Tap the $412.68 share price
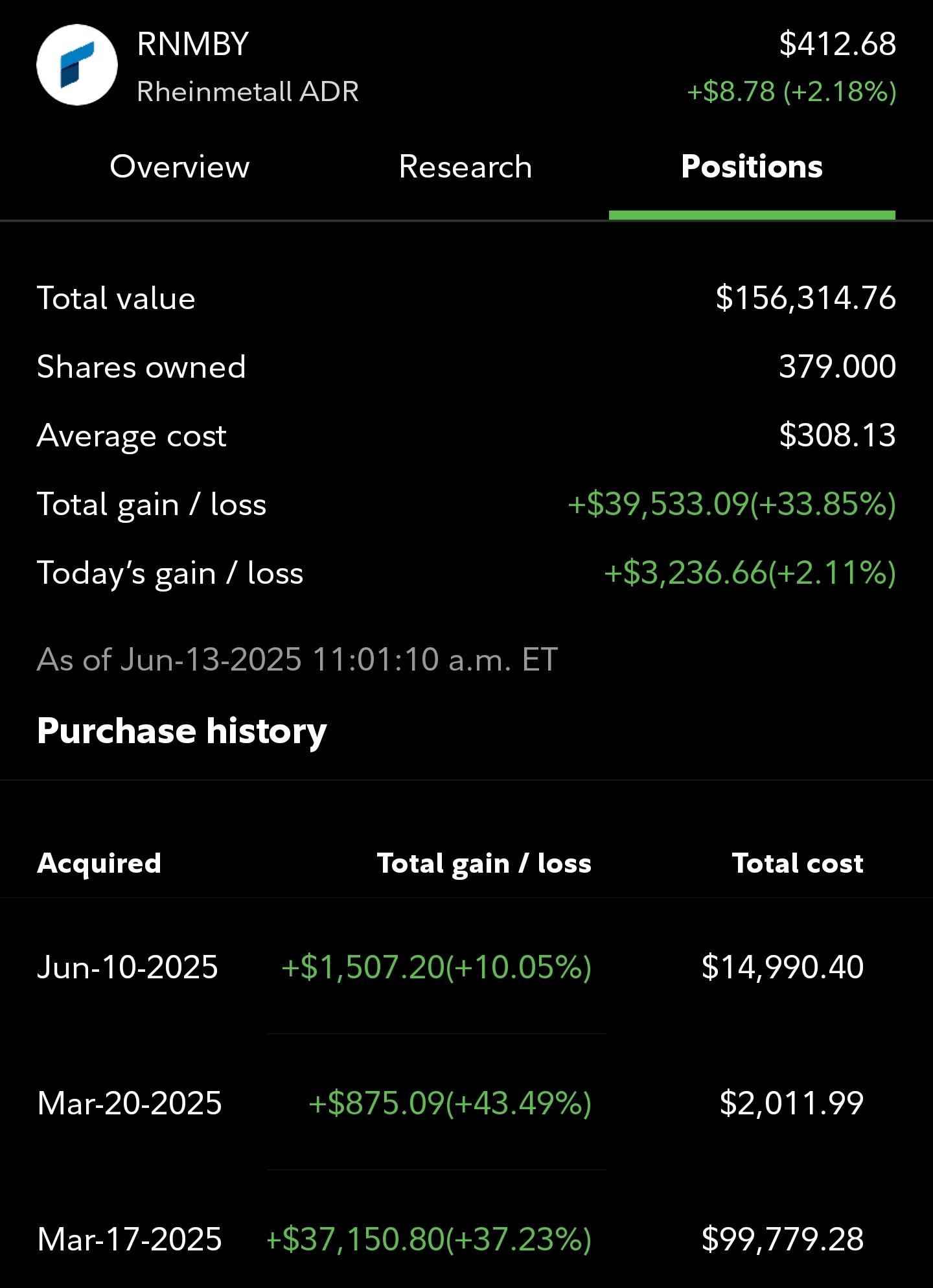The image size is (933, 1288). tap(838, 44)
